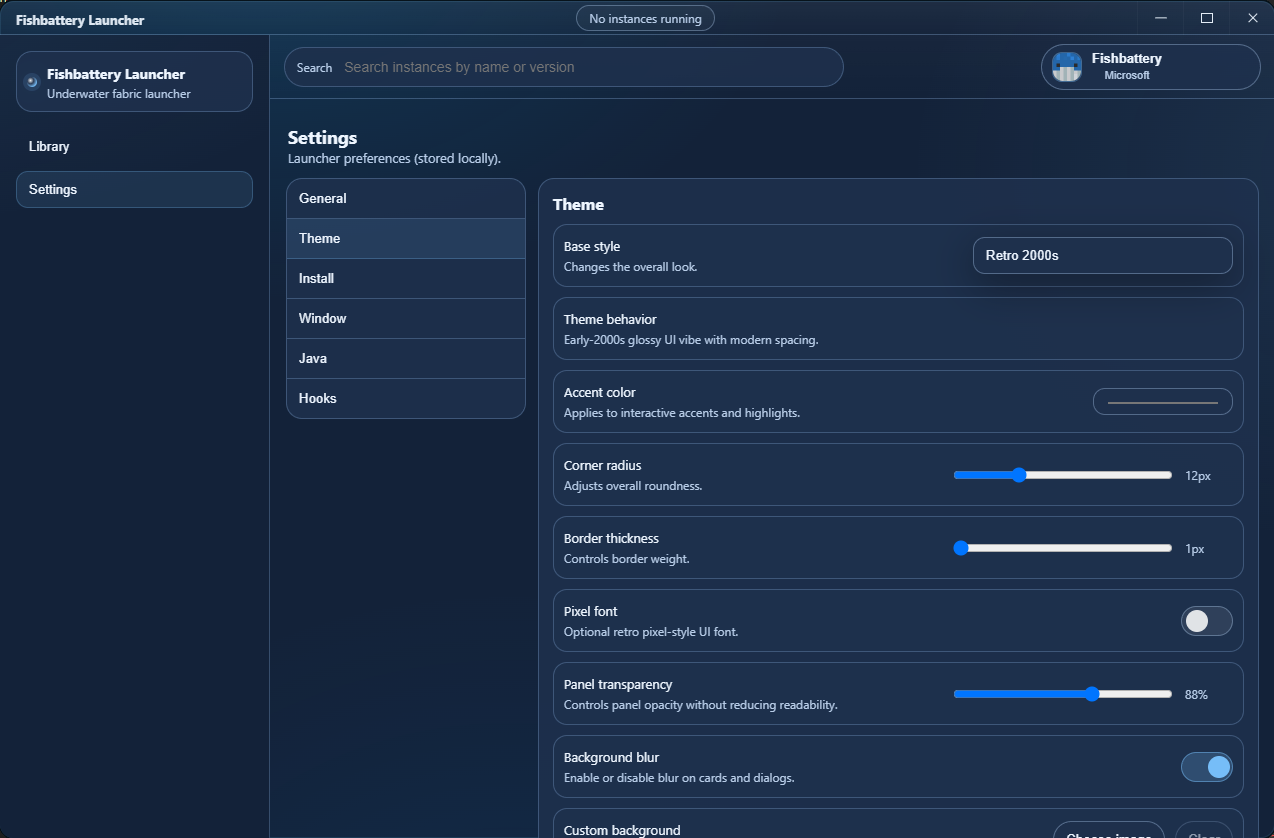Open the Base style dropdown showing Retro 2000s
The width and height of the screenshot is (1274, 838).
[1102, 255]
